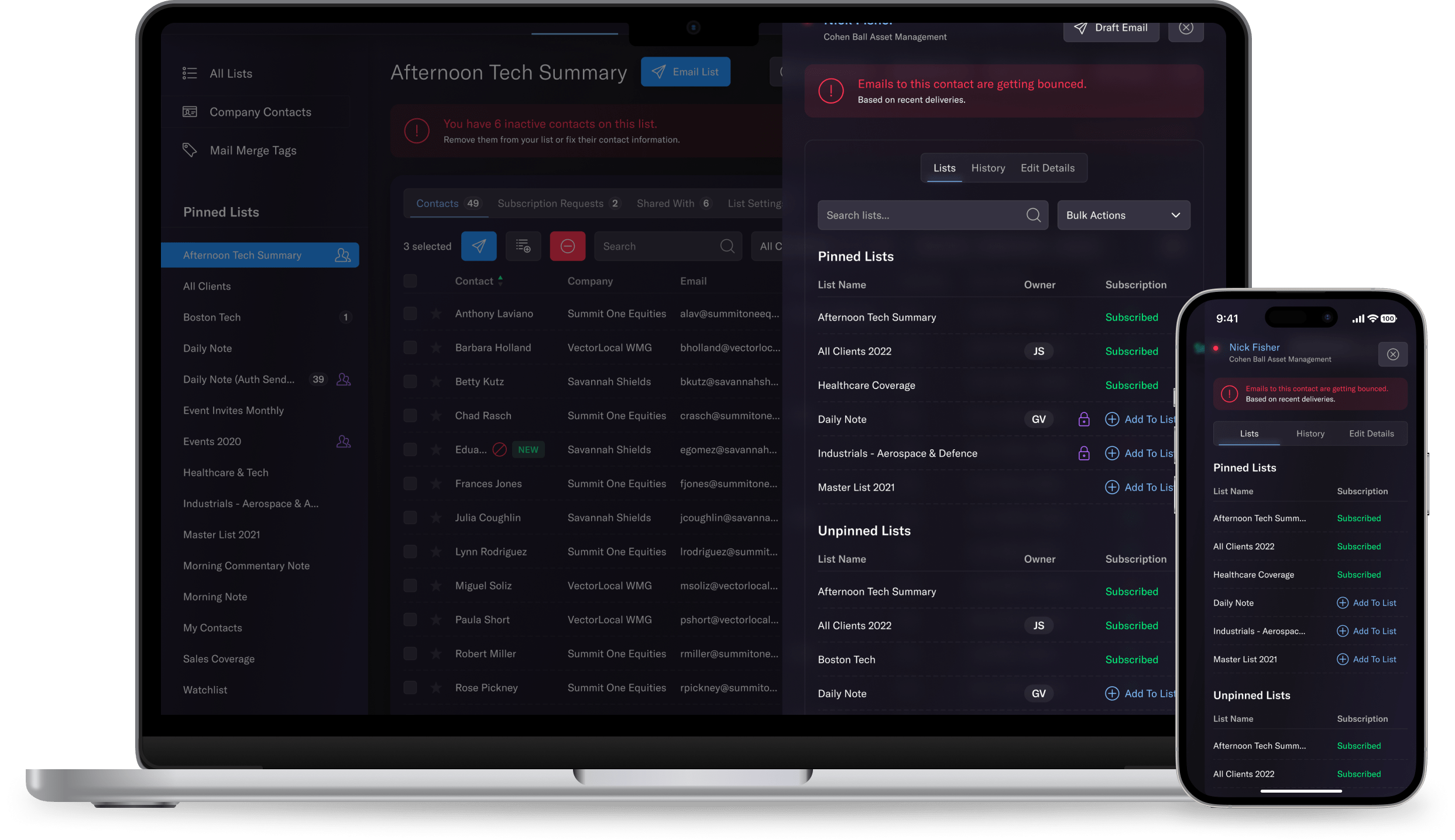Open History tab on phone
The height and width of the screenshot is (840, 1455).
pos(1310,433)
